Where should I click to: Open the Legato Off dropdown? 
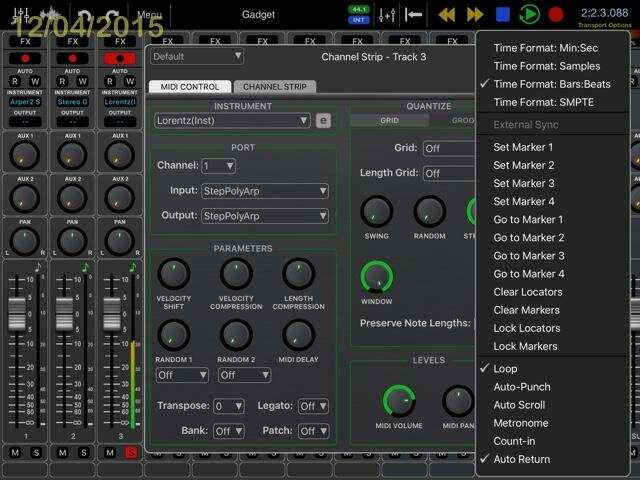click(313, 406)
